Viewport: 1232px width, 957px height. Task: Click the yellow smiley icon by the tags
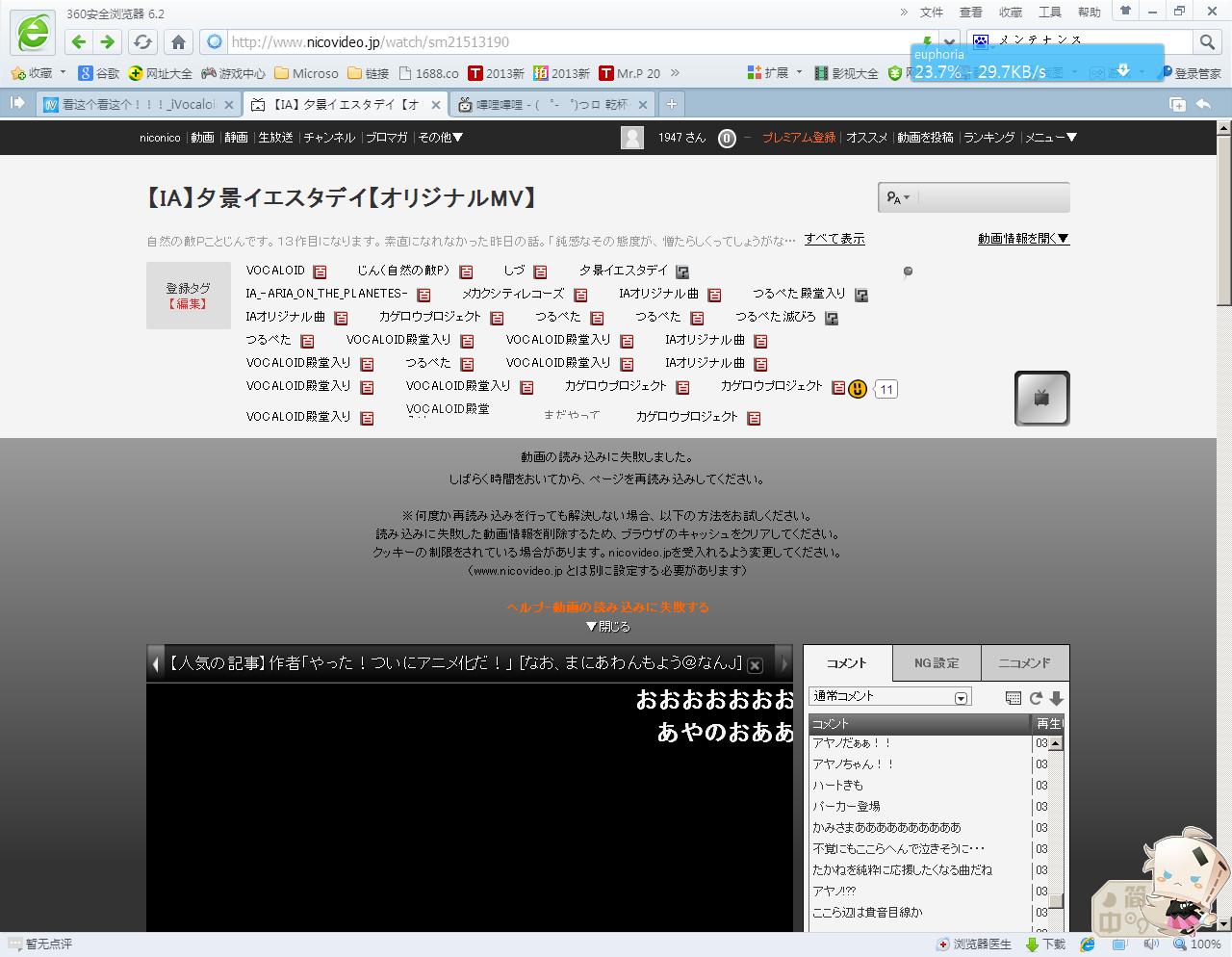pos(858,389)
